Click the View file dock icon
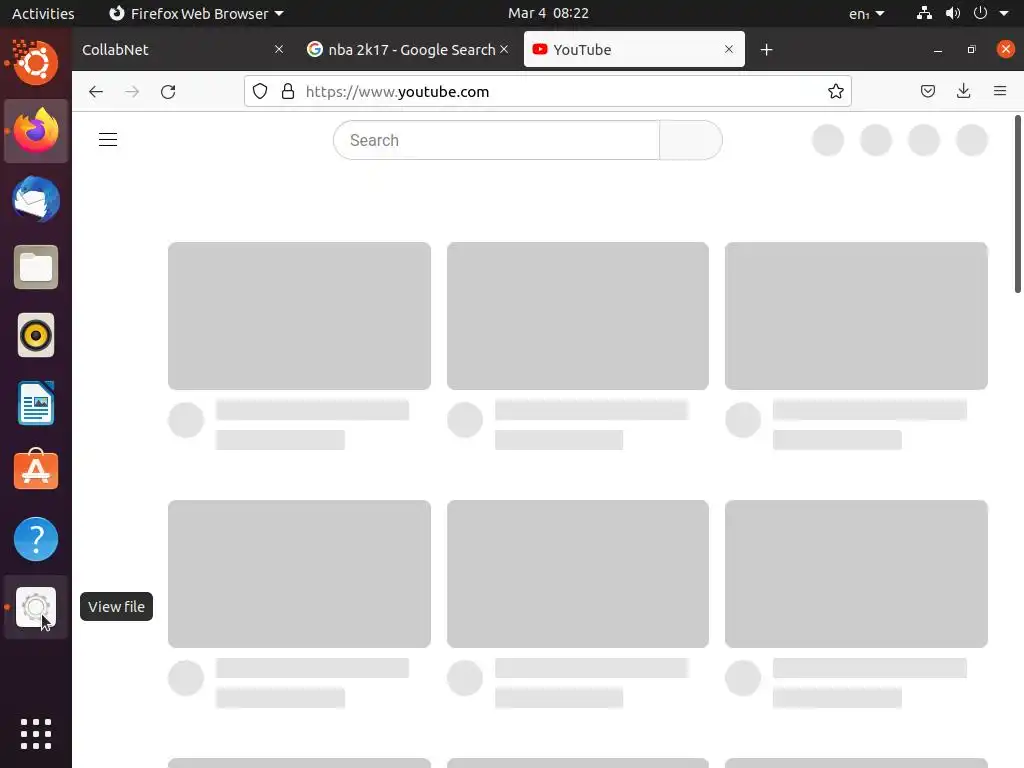The width and height of the screenshot is (1024, 768). pyautogui.click(x=36, y=607)
